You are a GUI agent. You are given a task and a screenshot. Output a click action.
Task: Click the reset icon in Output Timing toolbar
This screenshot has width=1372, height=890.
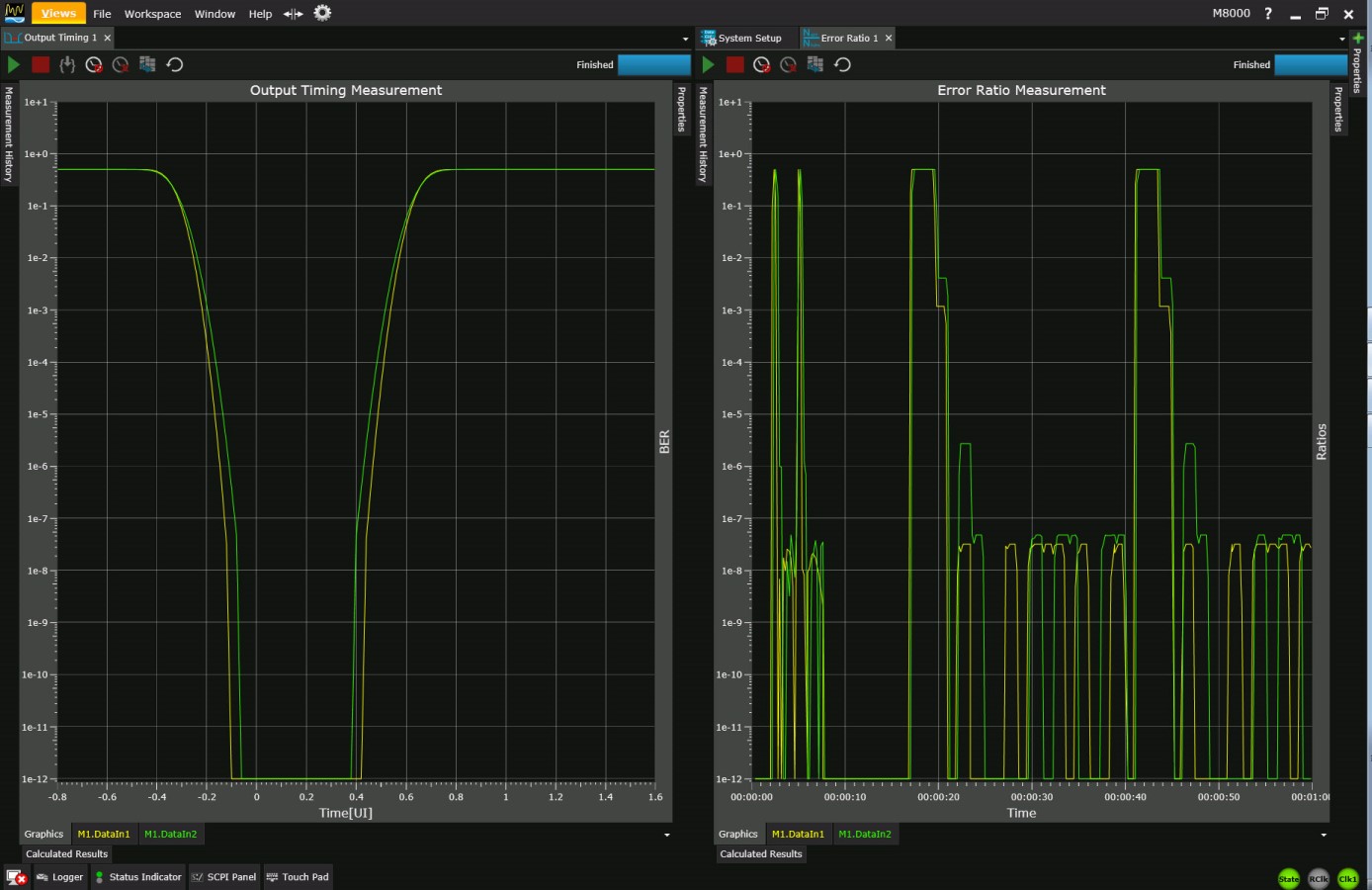click(x=175, y=64)
